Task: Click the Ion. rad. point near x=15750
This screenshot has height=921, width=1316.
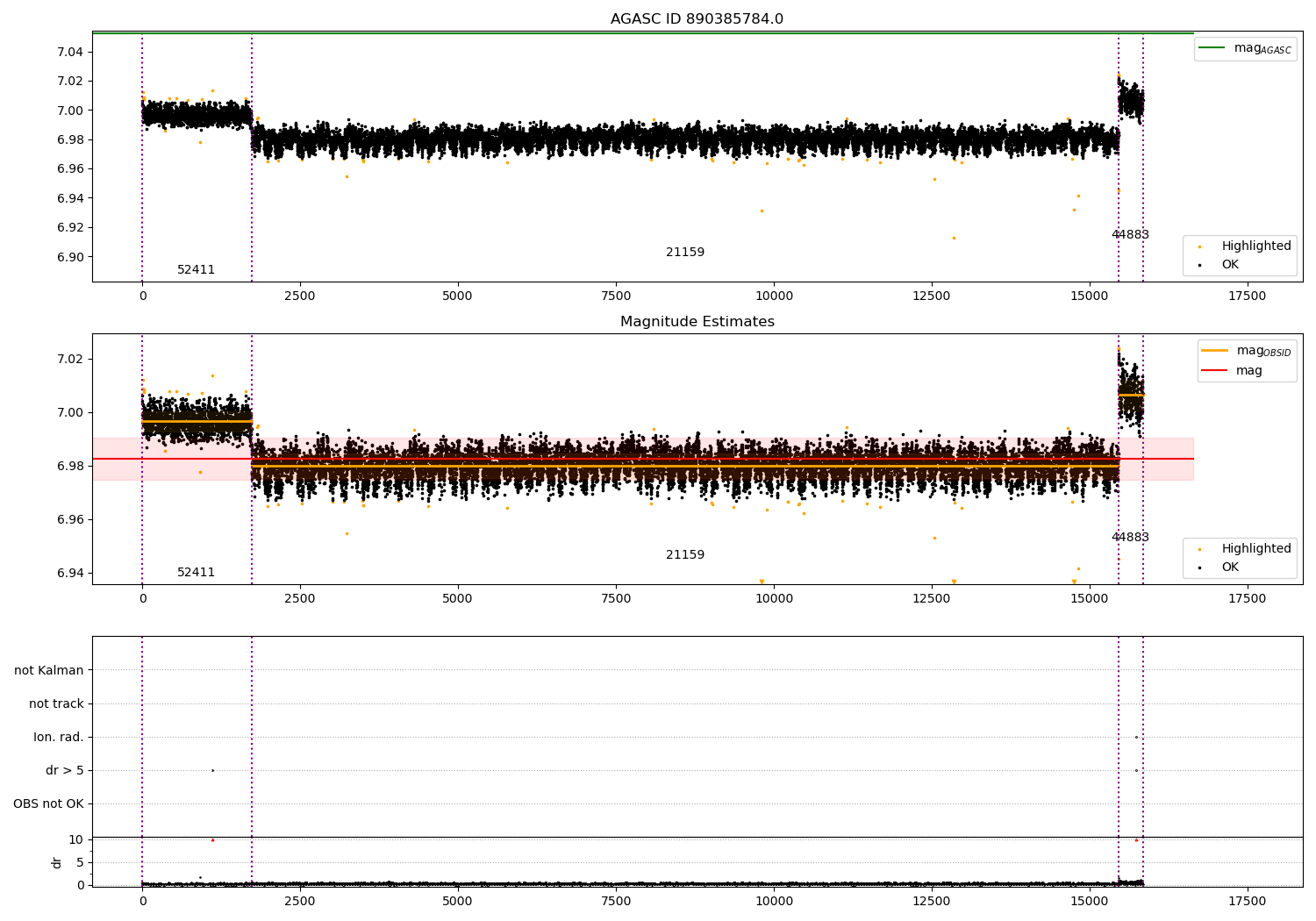Action: (x=1136, y=738)
